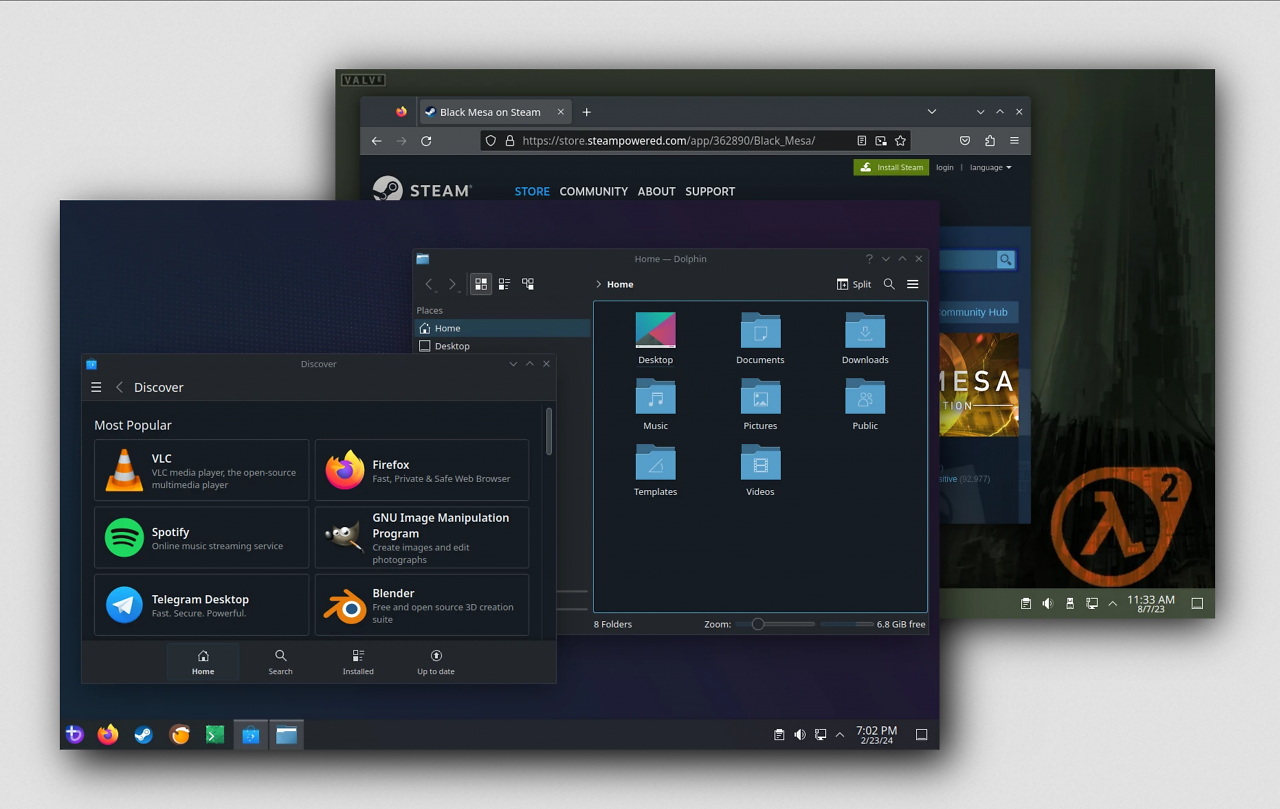Switch to the Up to date tab in Discover
The image size is (1280, 809).
(436, 662)
